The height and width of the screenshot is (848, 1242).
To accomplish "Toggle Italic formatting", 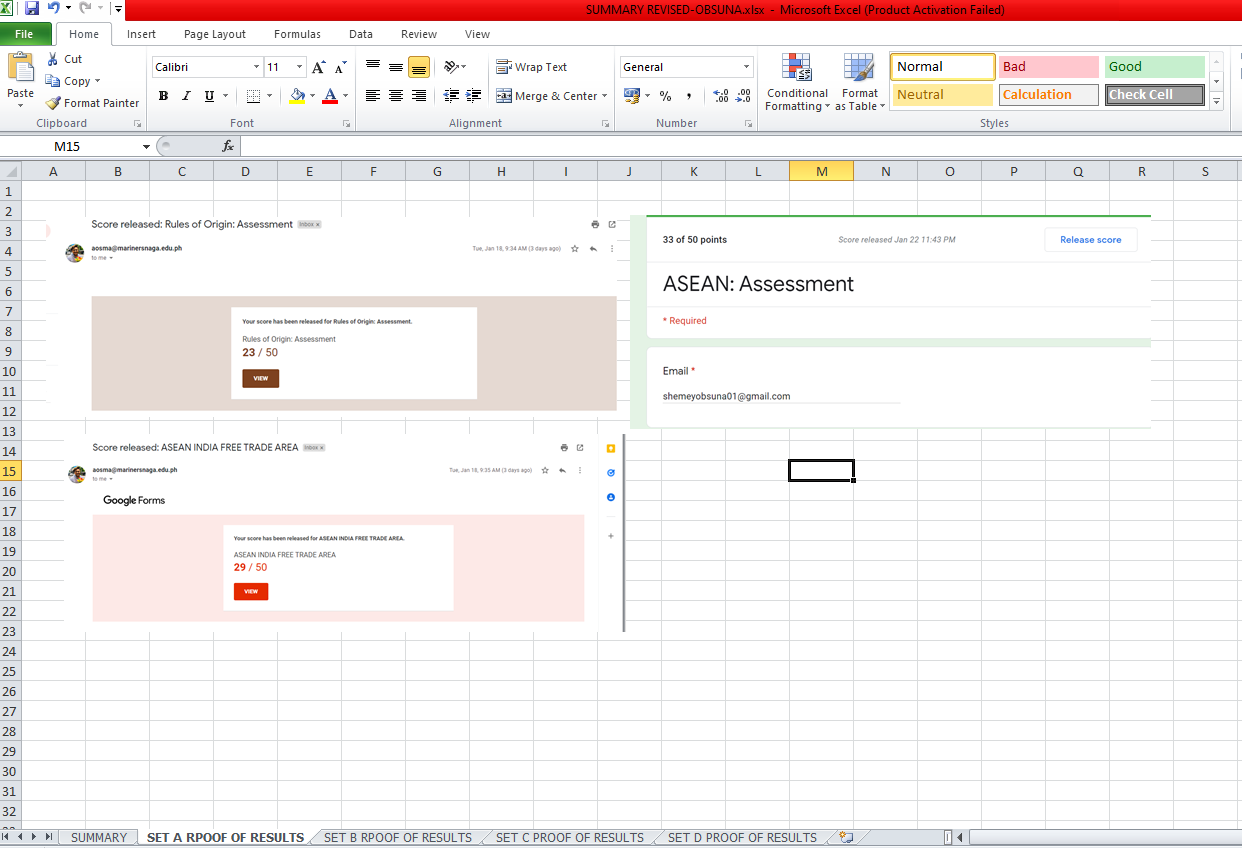I will coord(186,96).
